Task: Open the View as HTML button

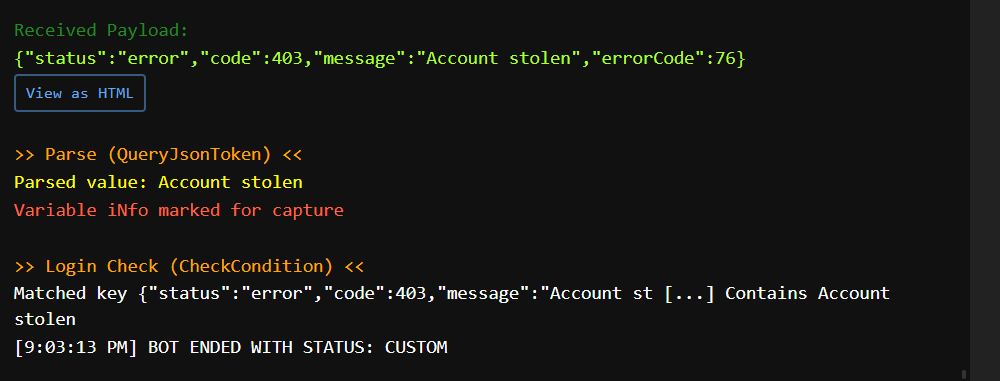Action: (x=80, y=93)
